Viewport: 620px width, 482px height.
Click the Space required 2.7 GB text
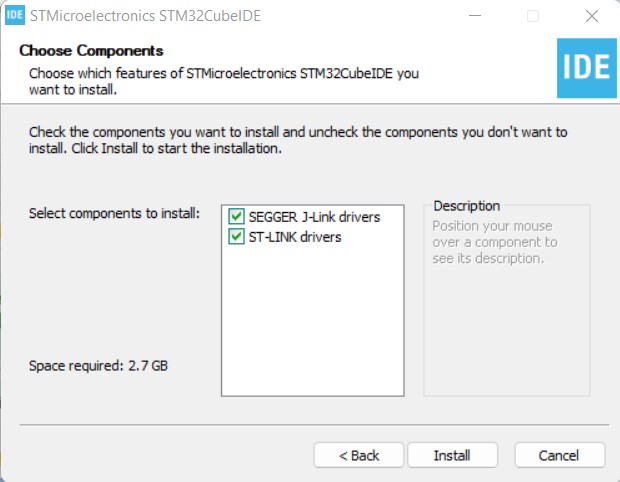[98, 366]
